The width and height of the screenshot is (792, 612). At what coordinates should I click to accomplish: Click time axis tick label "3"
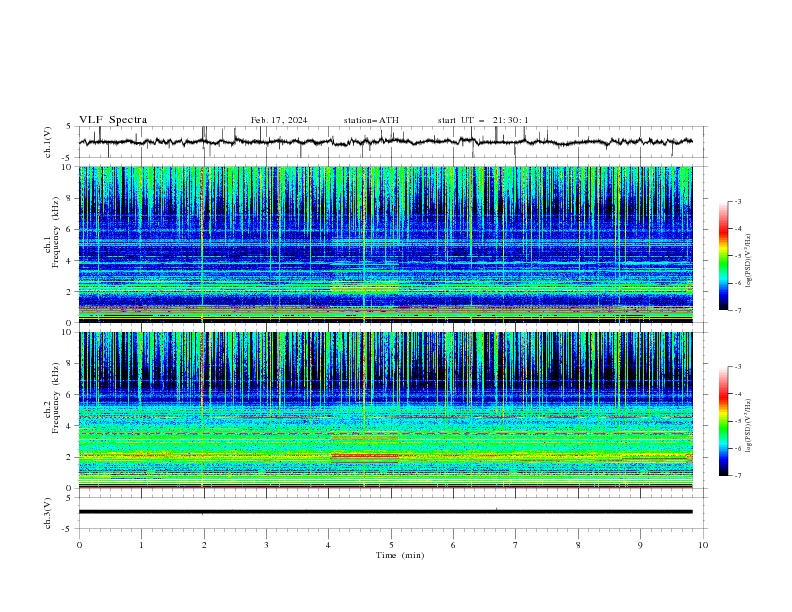click(266, 545)
